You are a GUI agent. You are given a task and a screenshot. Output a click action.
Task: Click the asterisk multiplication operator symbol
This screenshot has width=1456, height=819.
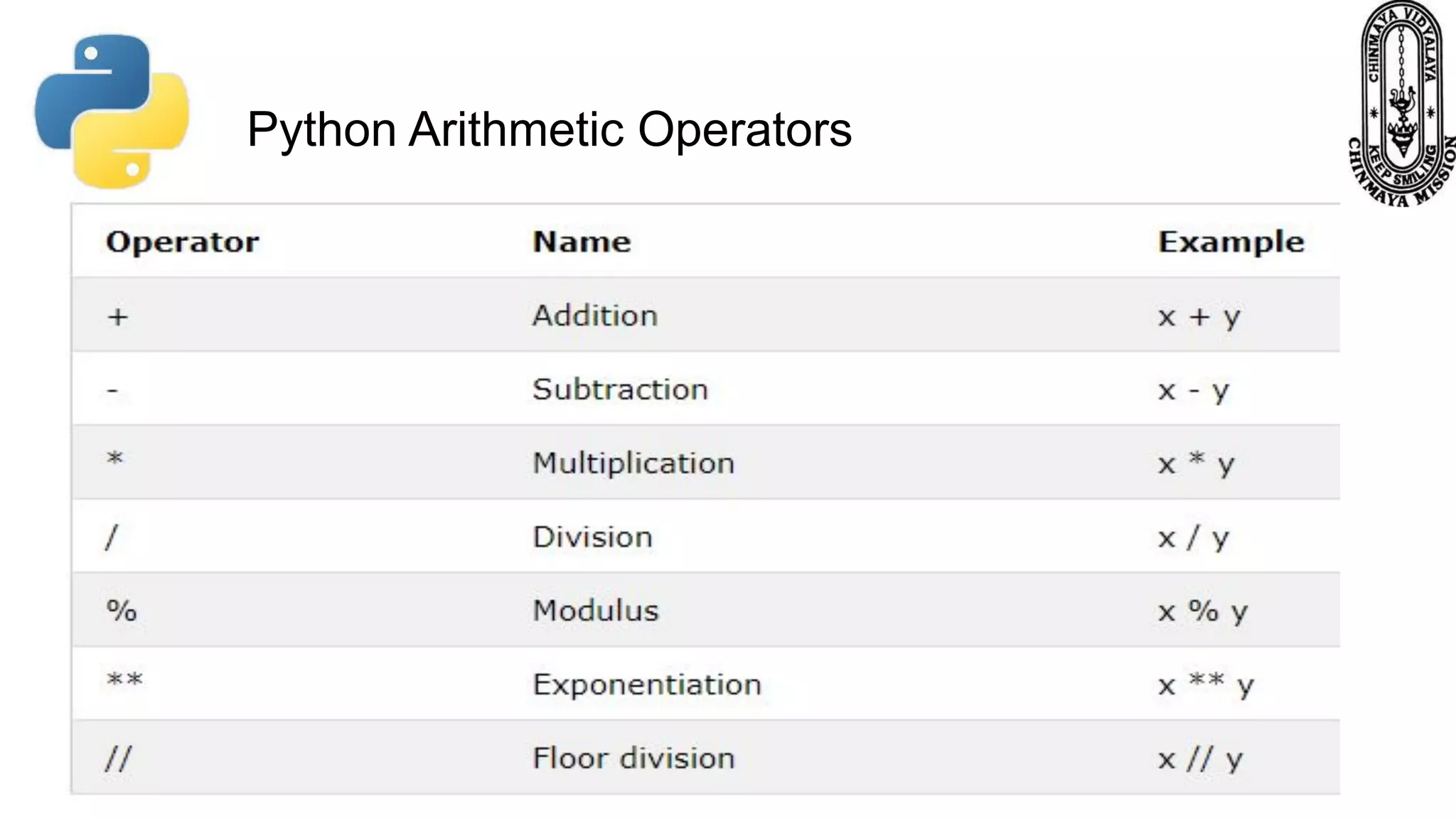115,459
